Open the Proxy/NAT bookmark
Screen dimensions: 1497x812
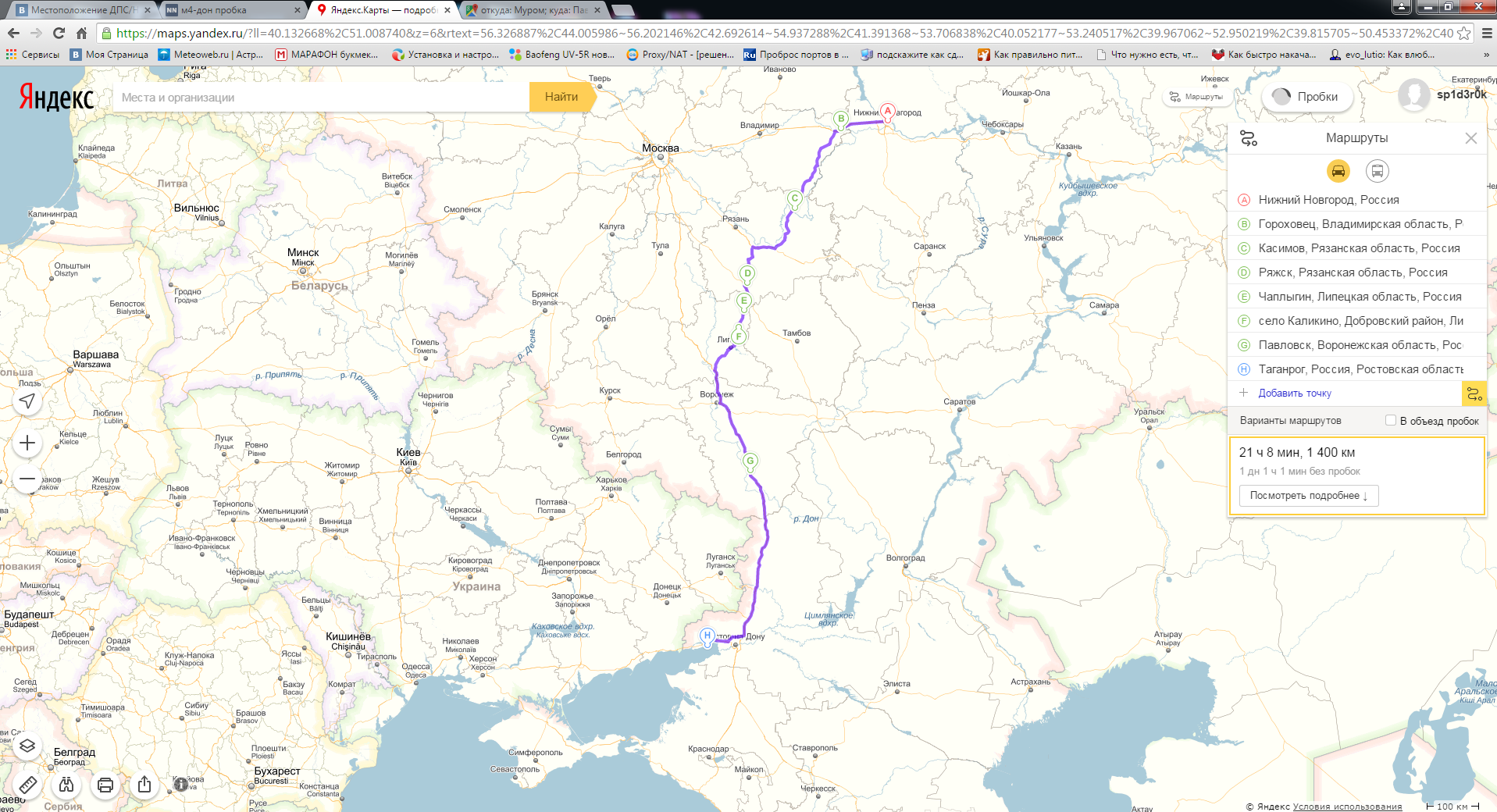coord(680,55)
